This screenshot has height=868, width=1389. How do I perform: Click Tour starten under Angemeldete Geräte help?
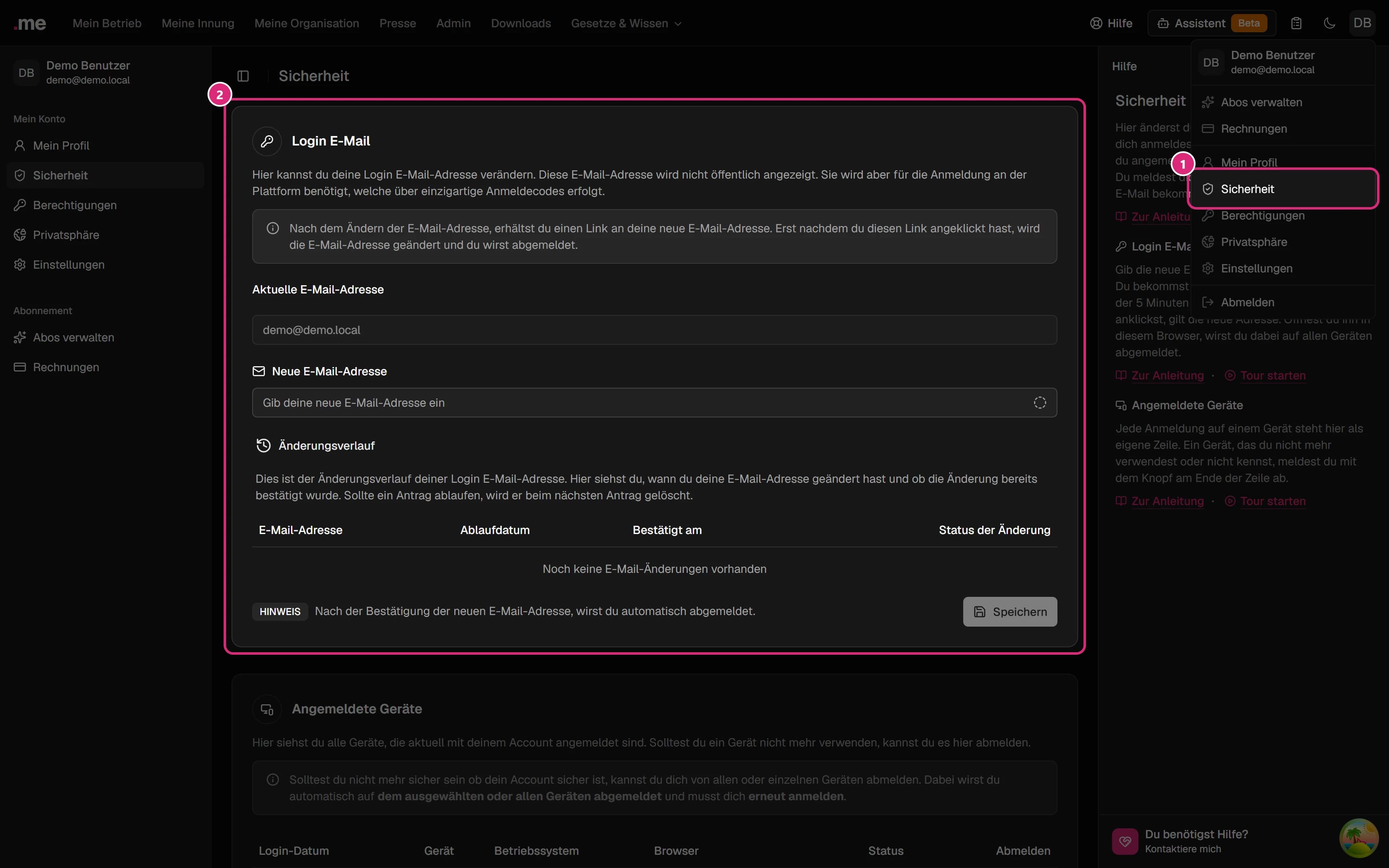tap(1265, 501)
